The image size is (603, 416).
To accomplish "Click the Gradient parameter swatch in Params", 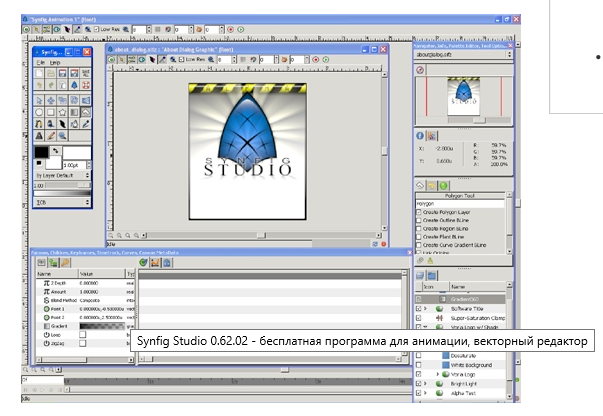I will pyautogui.click(x=102, y=326).
